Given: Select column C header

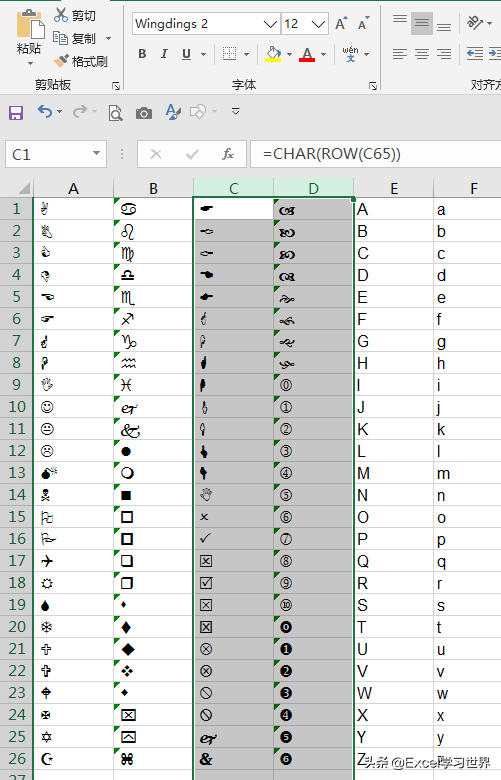Looking at the screenshot, I should click(233, 189).
